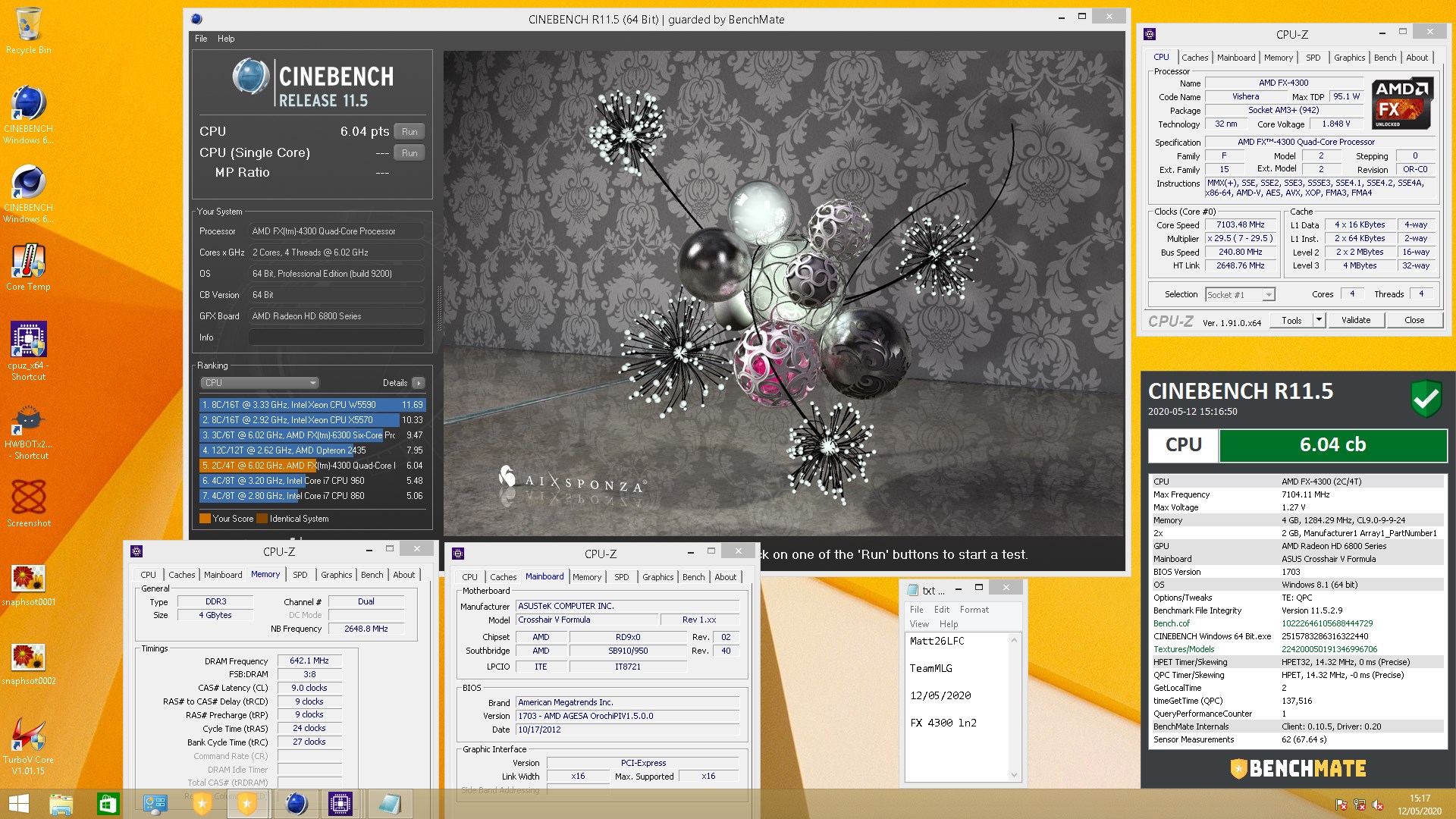Click the BenchMate logo at panel bottom
Screen dimensions: 1456x819
1298,768
